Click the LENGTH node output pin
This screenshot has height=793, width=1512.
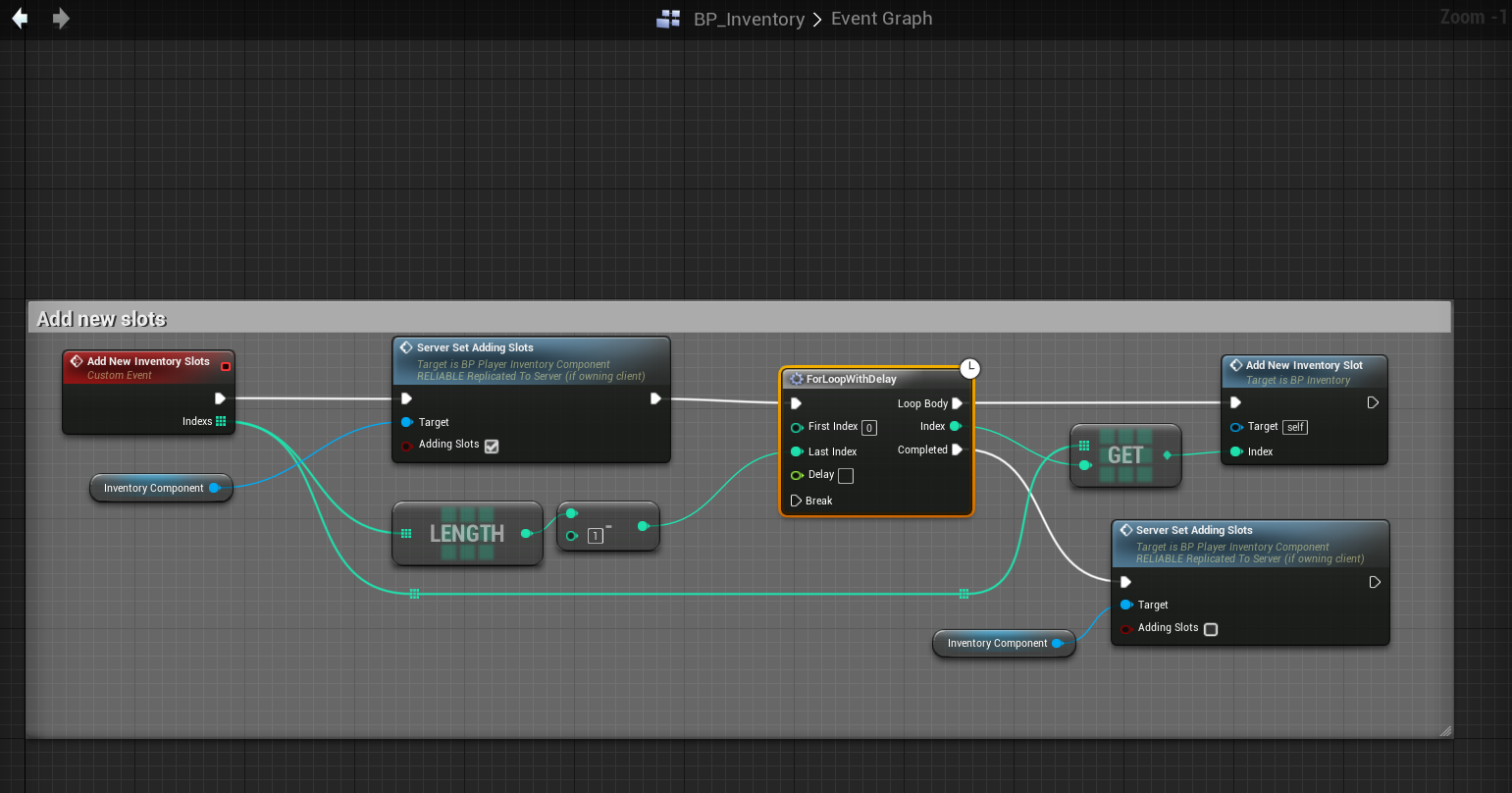click(526, 533)
